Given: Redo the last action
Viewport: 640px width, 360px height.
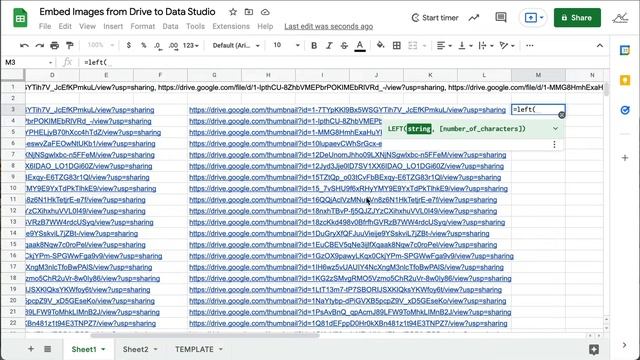Looking at the screenshot, I should click(x=39, y=45).
